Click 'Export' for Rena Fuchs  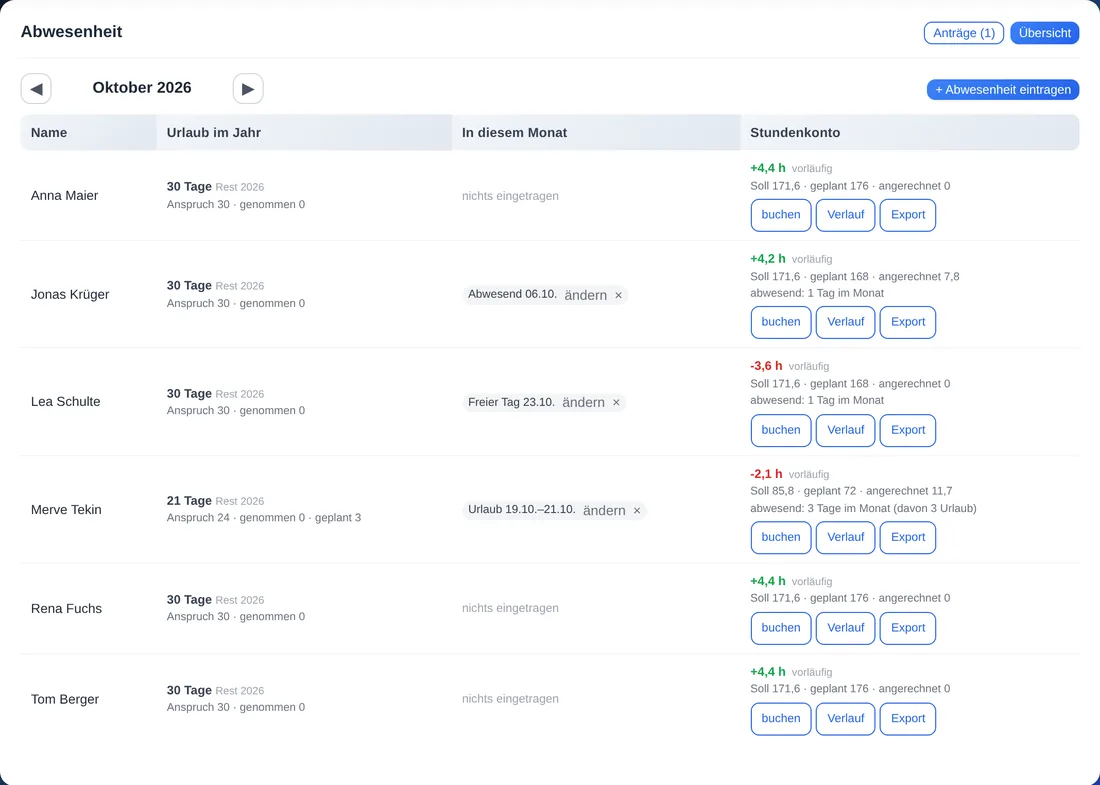click(908, 629)
